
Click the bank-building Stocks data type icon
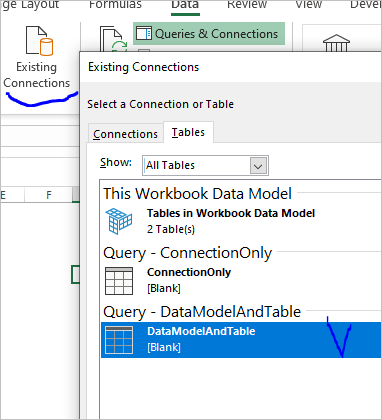336,43
